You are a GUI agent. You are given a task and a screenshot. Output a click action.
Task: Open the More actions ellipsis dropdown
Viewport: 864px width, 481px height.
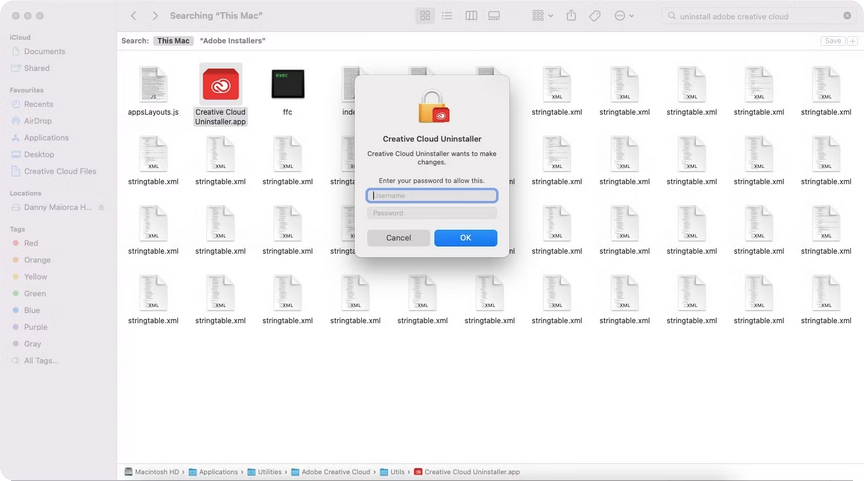[x=624, y=16]
